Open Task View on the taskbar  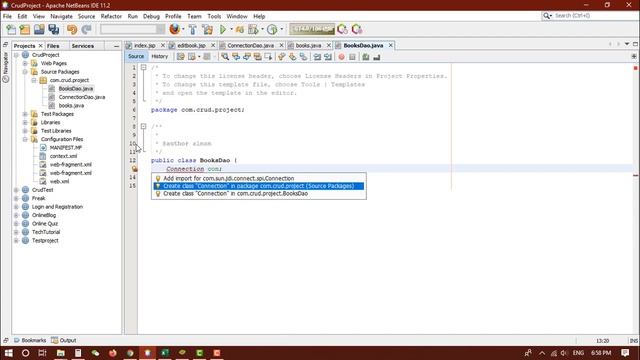42,353
